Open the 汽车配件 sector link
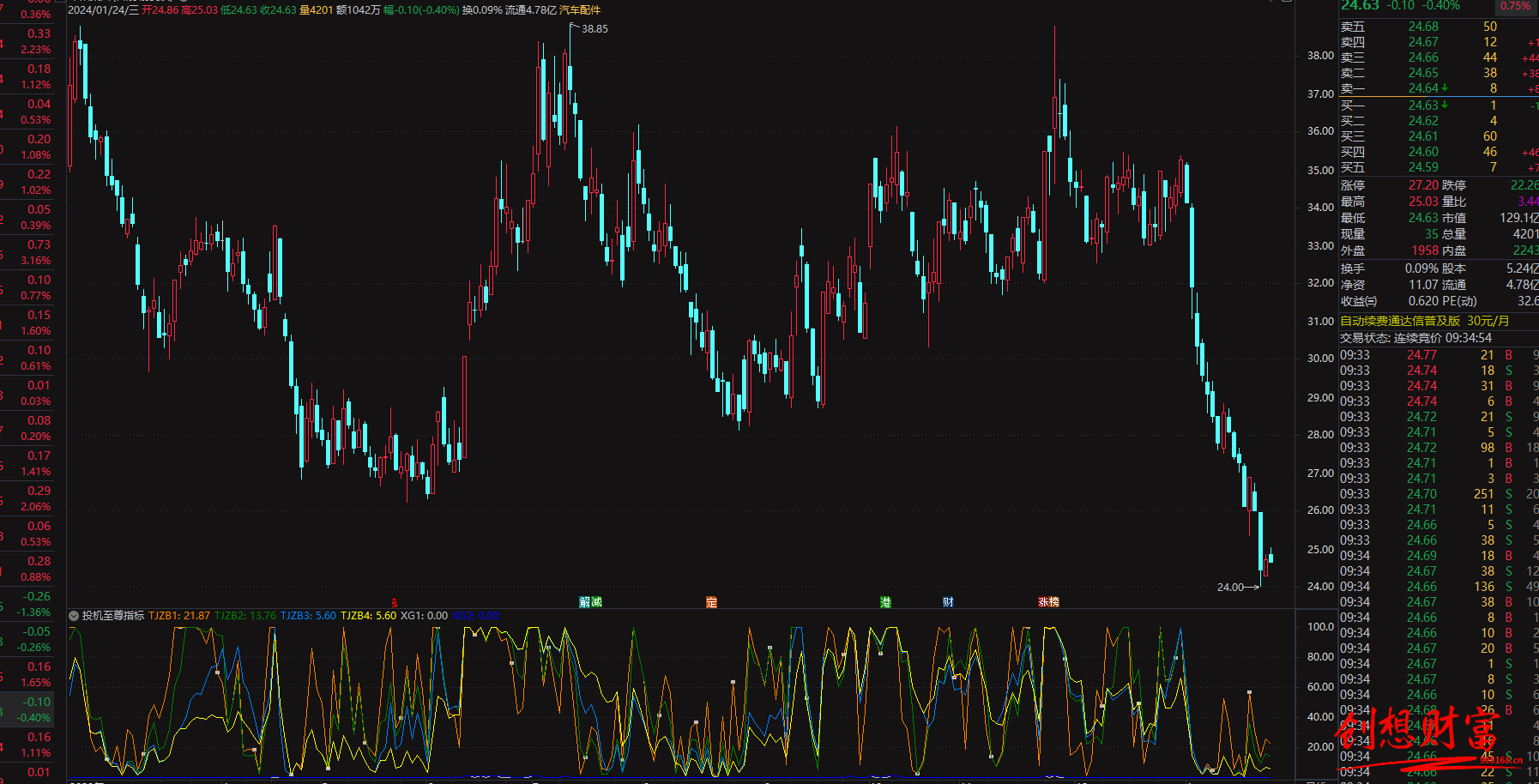 [580, 10]
